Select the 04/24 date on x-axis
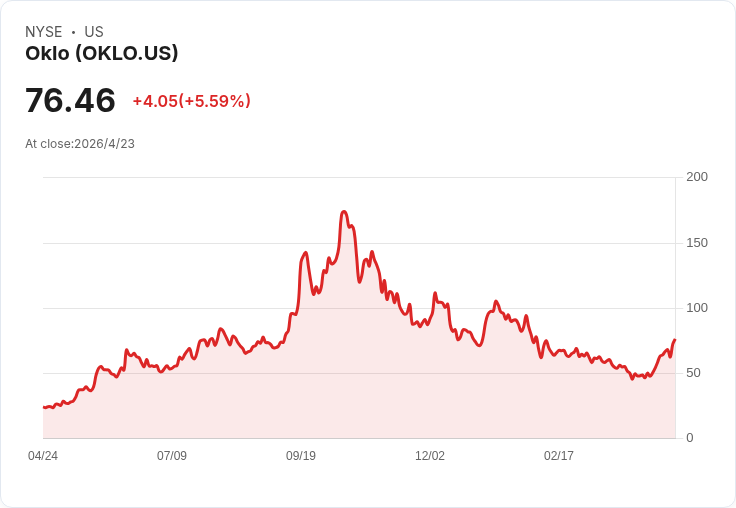736x508 pixels. (43, 456)
